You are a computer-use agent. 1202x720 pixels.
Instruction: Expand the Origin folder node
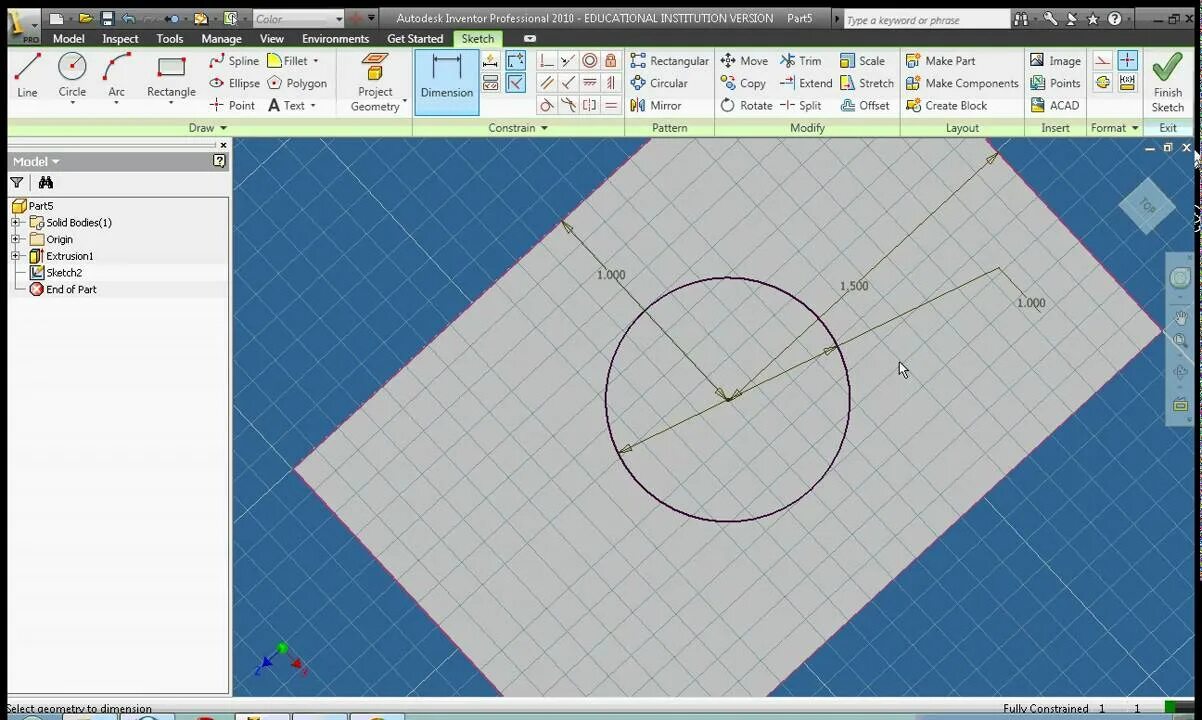pos(16,239)
